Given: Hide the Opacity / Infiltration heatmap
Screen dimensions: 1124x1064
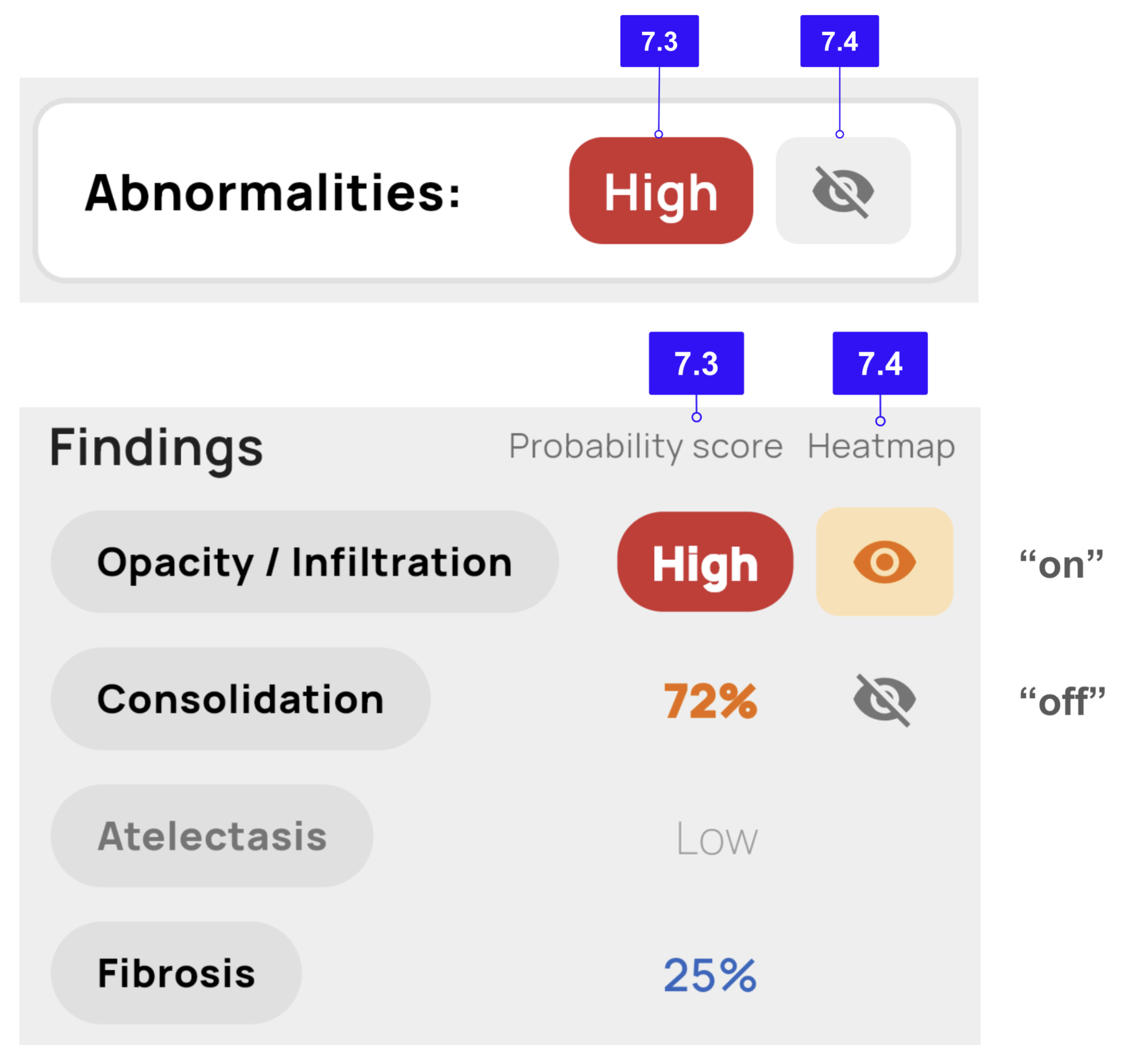Looking at the screenshot, I should pyautogui.click(x=884, y=562).
